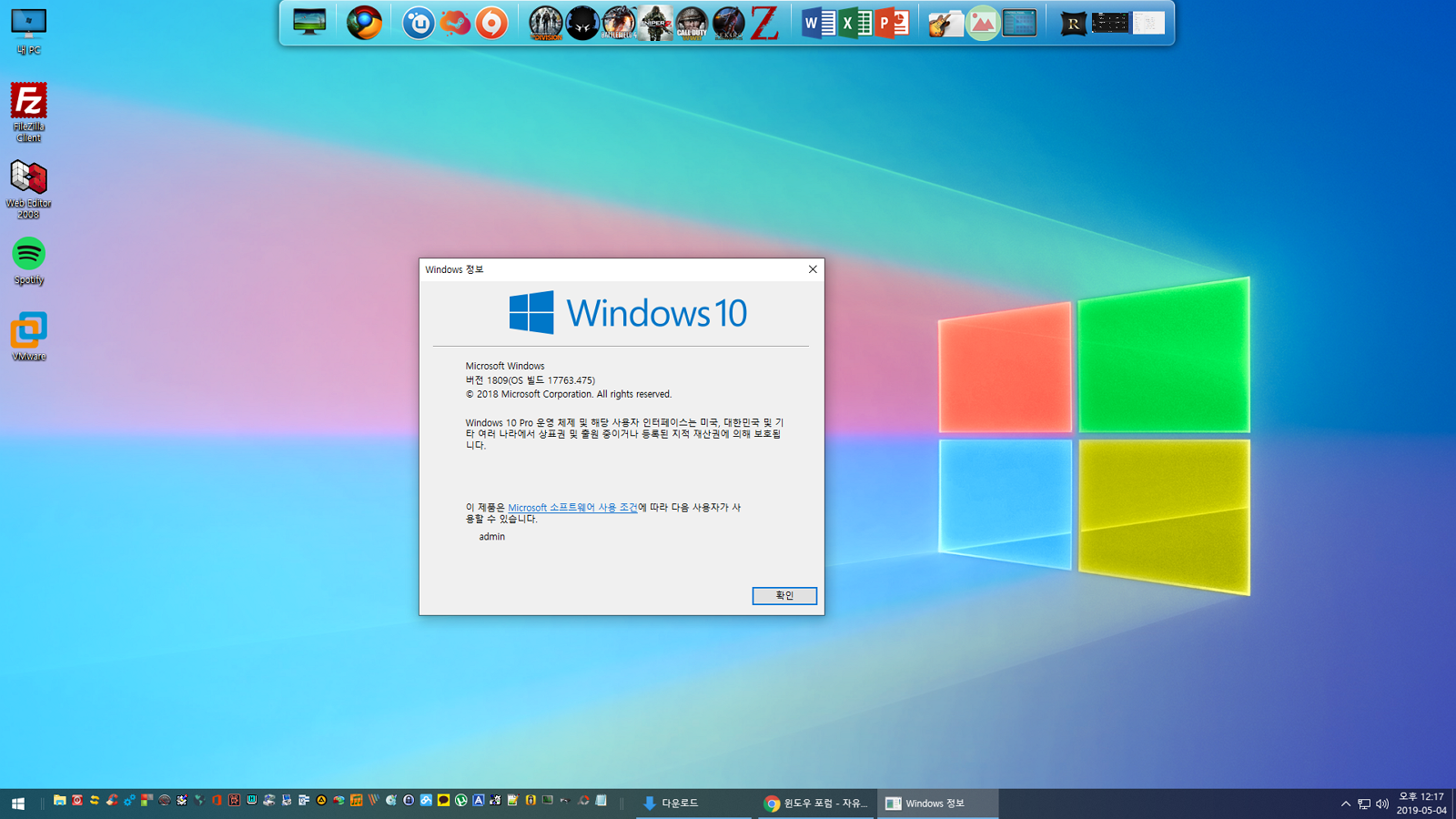Open Microsoft Excel from the dock

[855, 23]
